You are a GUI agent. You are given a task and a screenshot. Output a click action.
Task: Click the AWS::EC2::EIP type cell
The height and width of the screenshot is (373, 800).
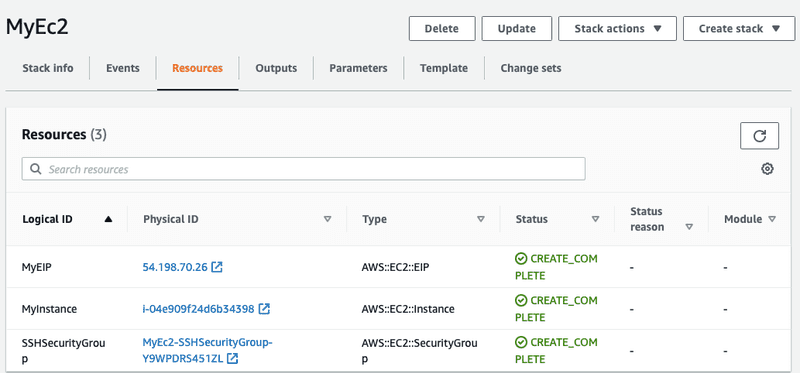click(395, 267)
